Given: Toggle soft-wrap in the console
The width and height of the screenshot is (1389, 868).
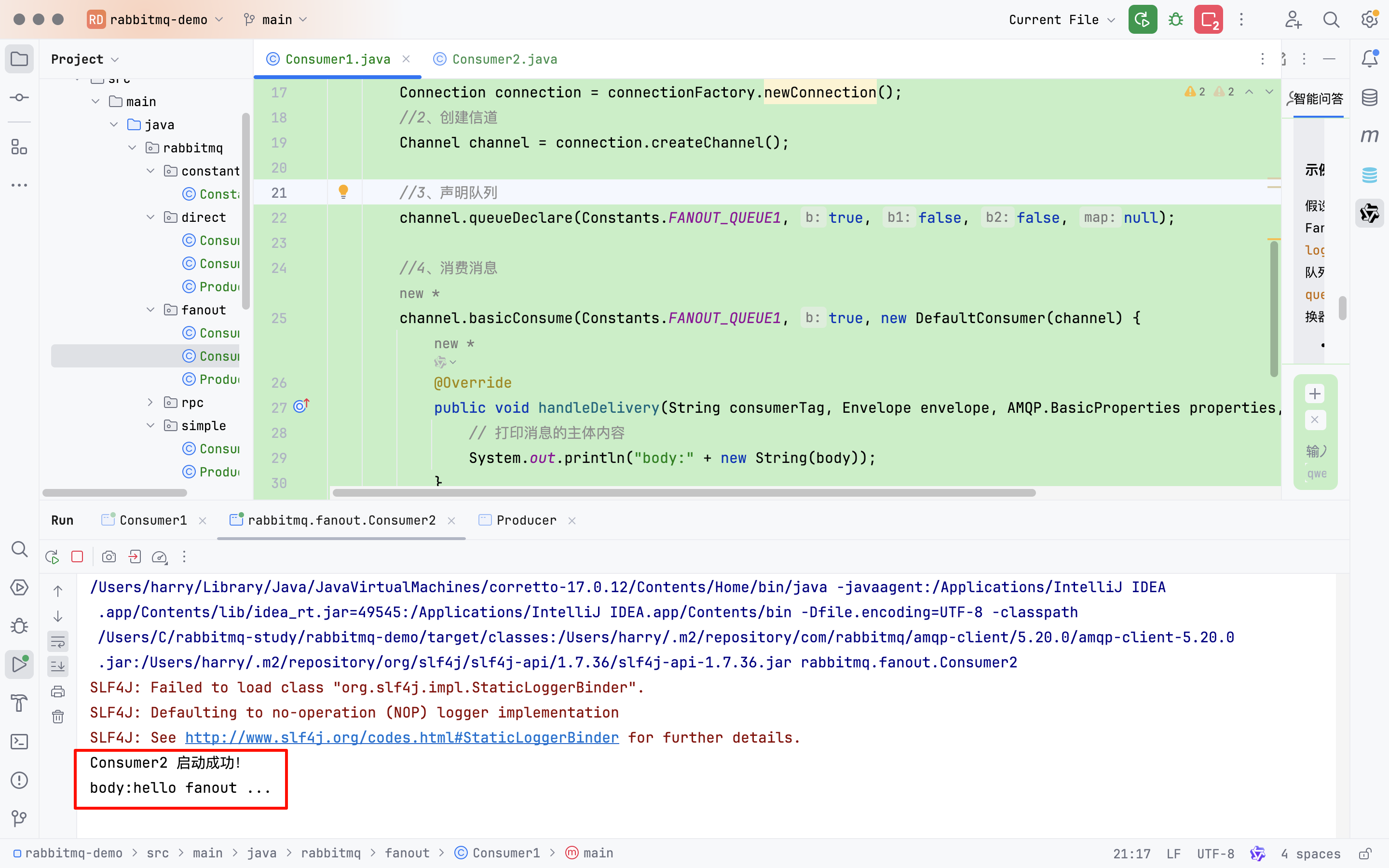Looking at the screenshot, I should pyautogui.click(x=58, y=641).
